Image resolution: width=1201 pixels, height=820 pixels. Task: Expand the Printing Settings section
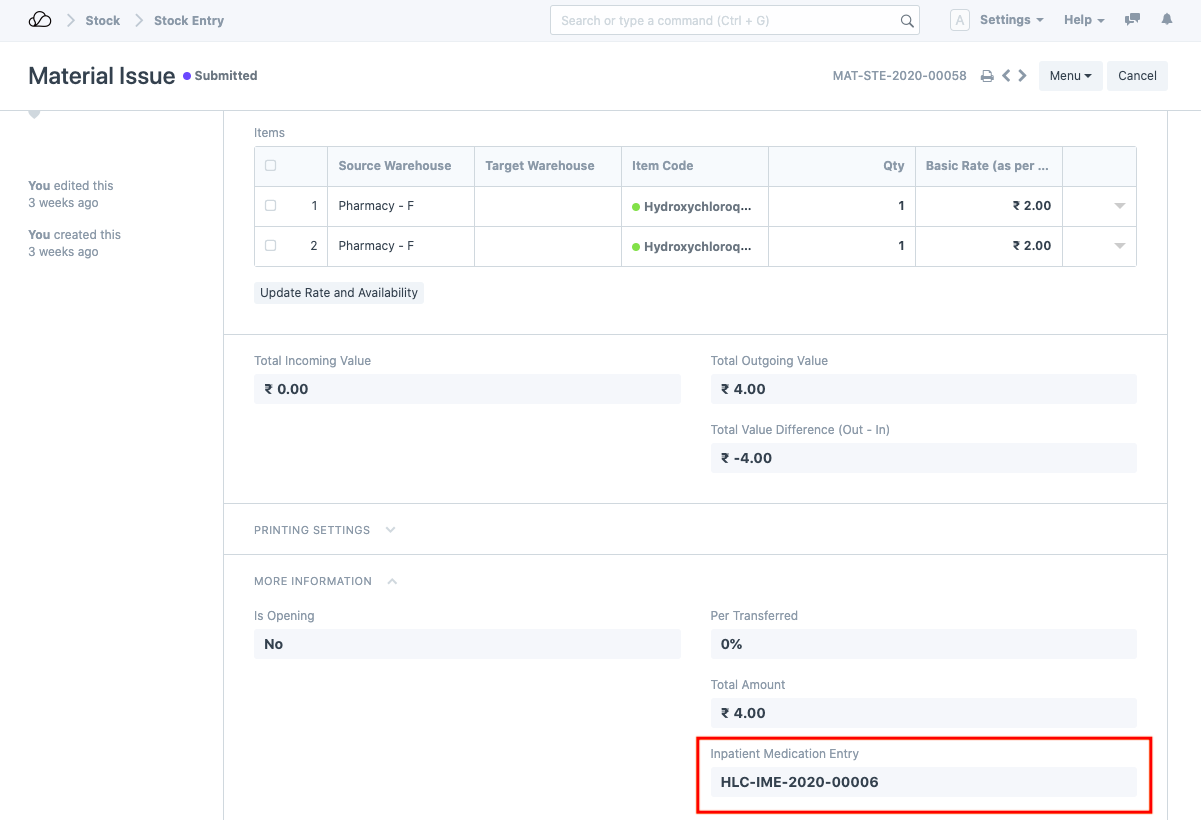(390, 530)
